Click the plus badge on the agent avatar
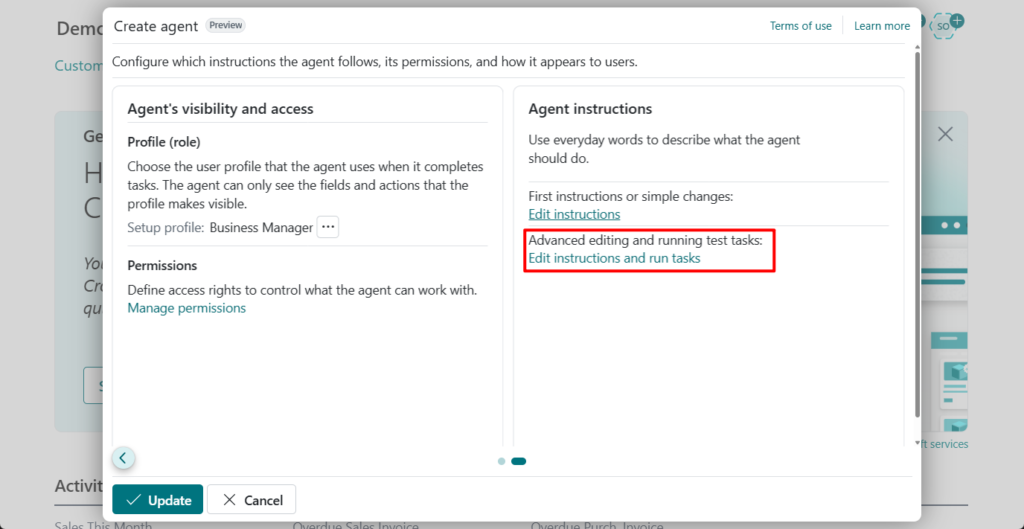 (x=957, y=19)
